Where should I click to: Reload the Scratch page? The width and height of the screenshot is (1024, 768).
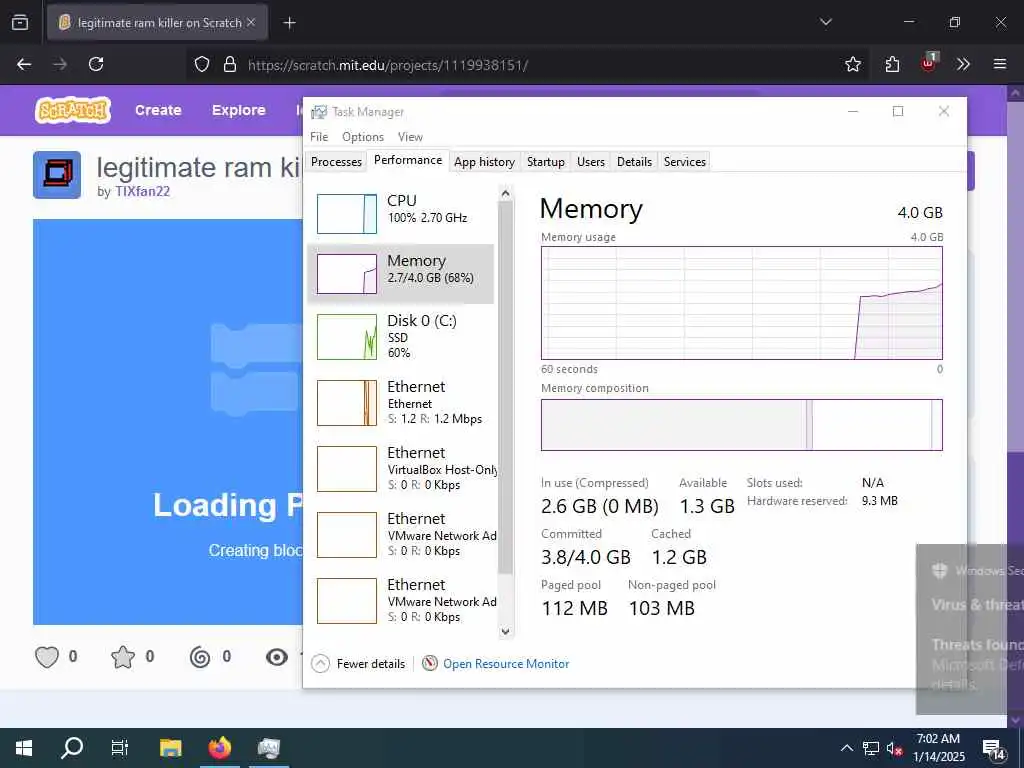tap(96, 64)
